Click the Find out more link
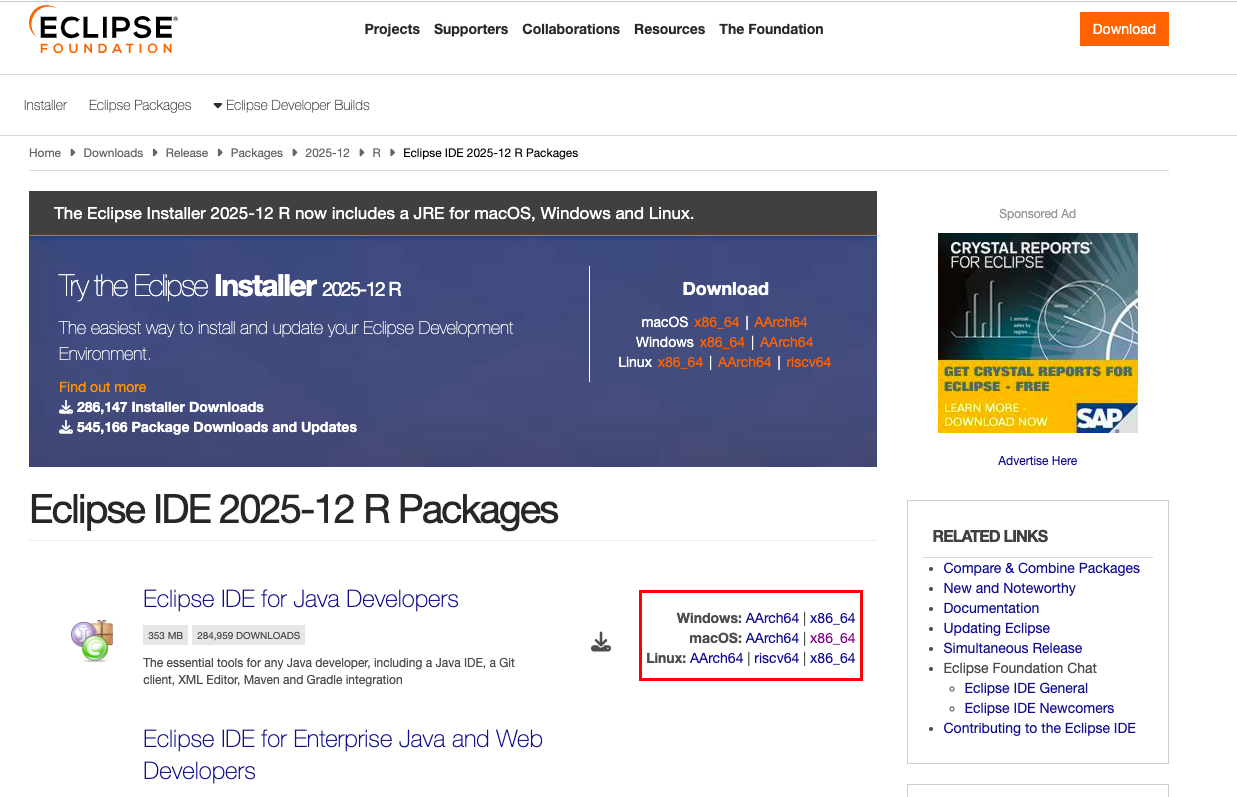 click(x=102, y=386)
